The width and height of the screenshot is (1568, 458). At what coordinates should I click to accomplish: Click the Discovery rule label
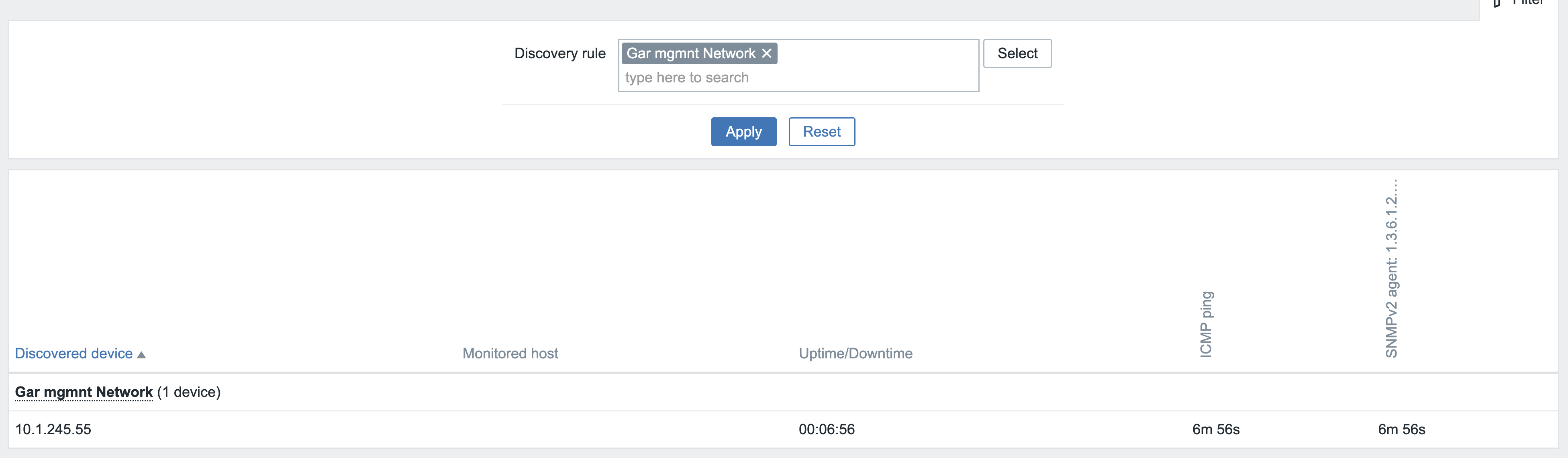click(559, 53)
